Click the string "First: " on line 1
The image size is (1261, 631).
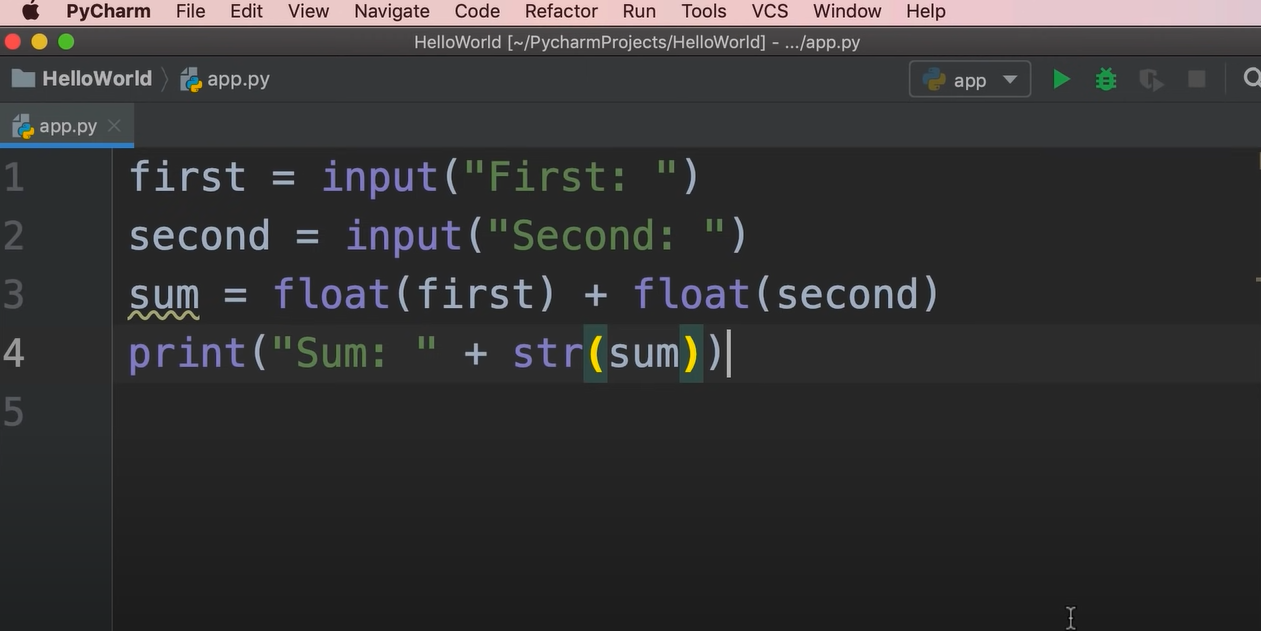(571, 178)
